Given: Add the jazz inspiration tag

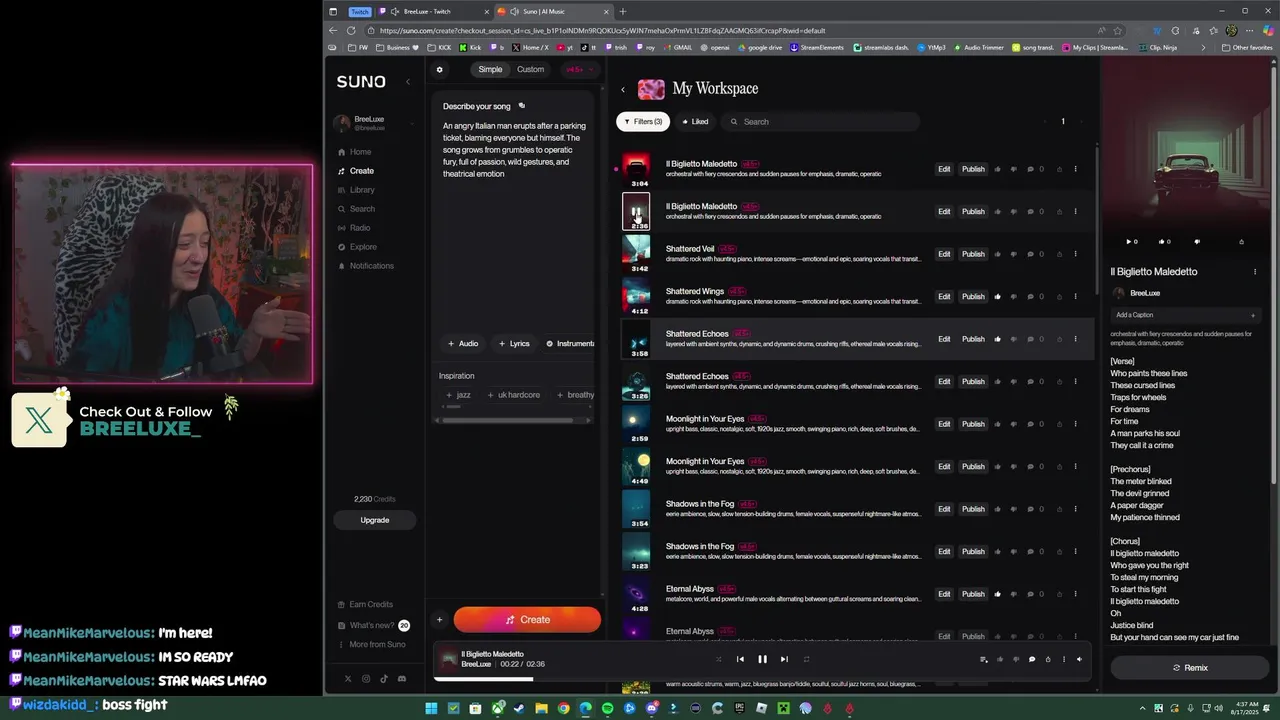Looking at the screenshot, I should [458, 395].
